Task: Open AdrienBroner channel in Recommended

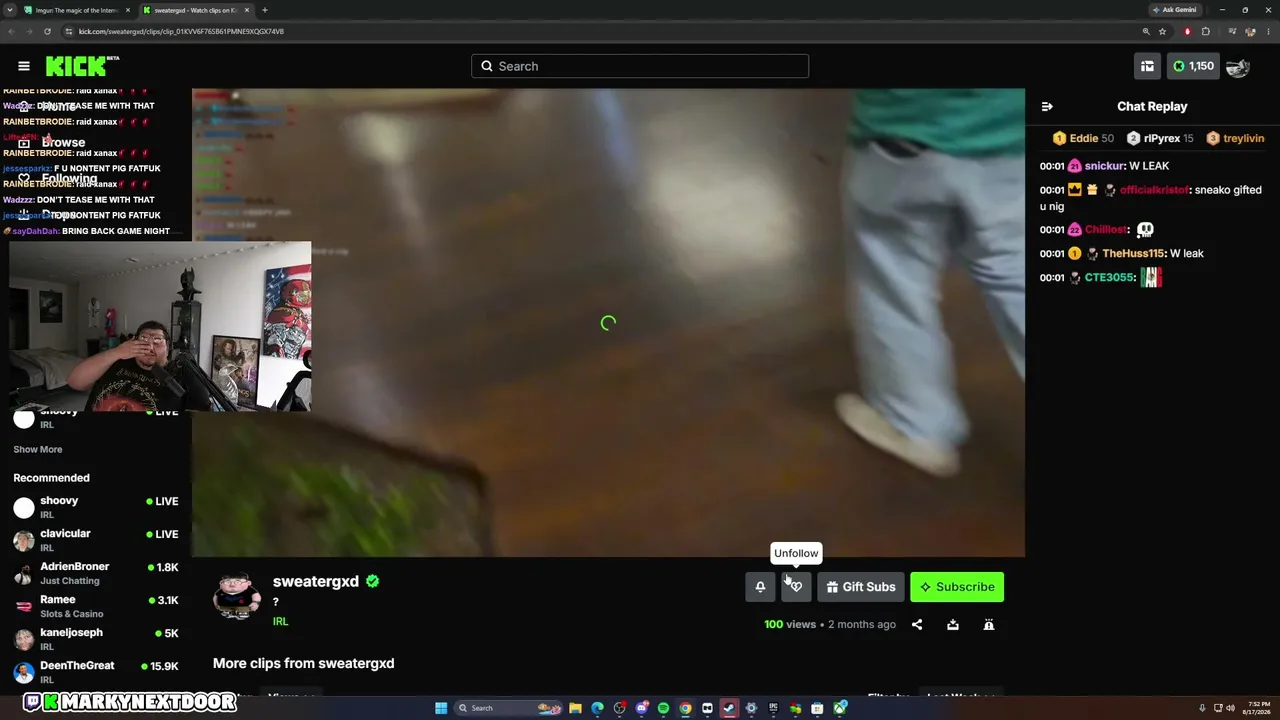Action: [96, 573]
